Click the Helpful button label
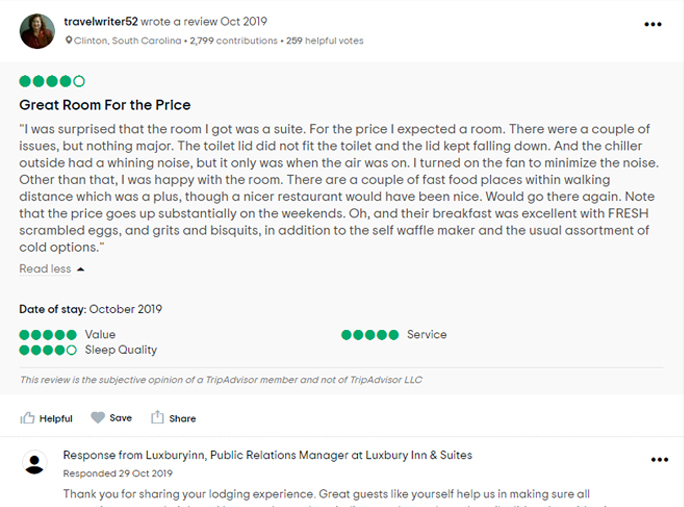The height and width of the screenshot is (507, 684). [56, 419]
